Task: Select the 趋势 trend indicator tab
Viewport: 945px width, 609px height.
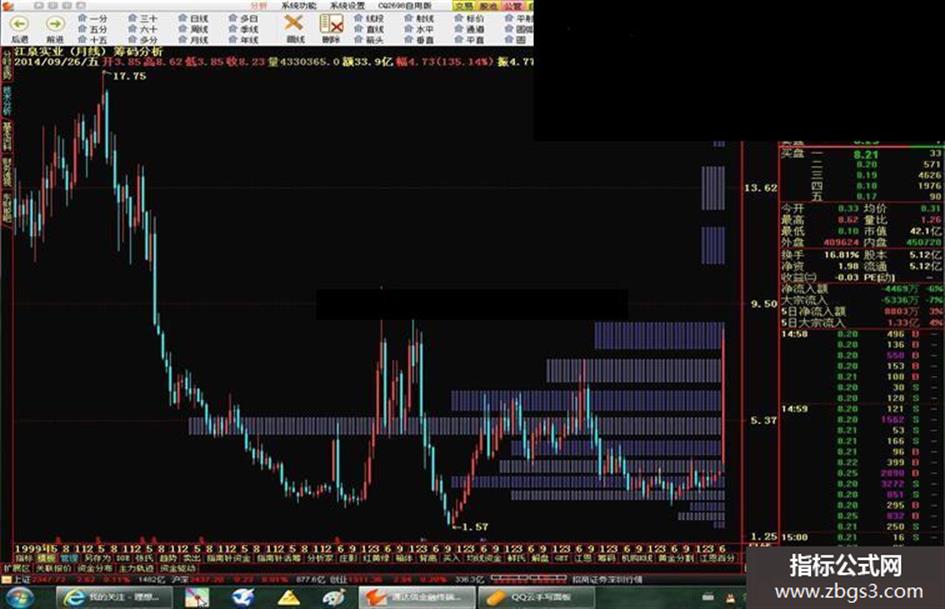Action: (x=168, y=558)
